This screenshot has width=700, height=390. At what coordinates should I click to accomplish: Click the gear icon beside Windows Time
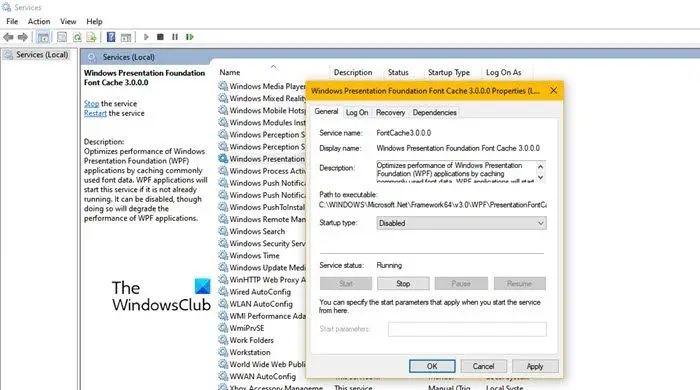click(x=223, y=255)
